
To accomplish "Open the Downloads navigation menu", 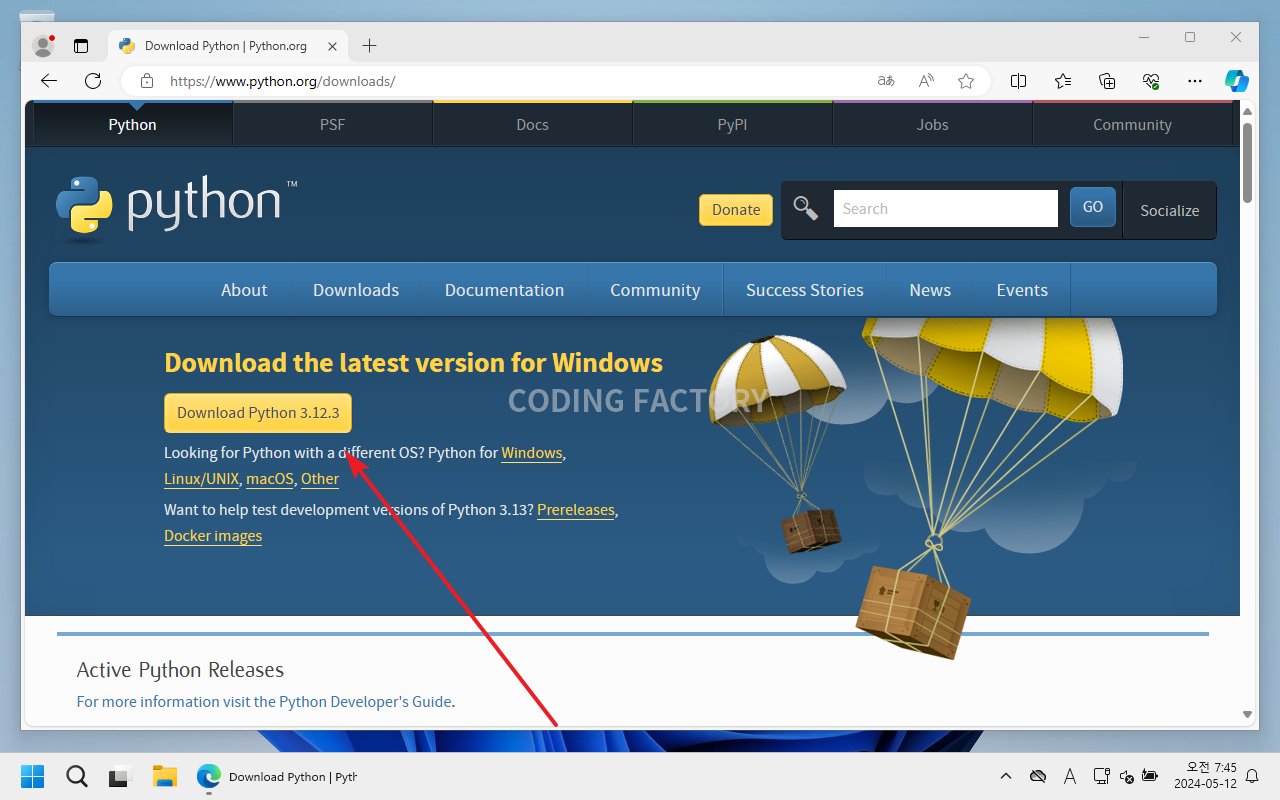I will click(356, 290).
